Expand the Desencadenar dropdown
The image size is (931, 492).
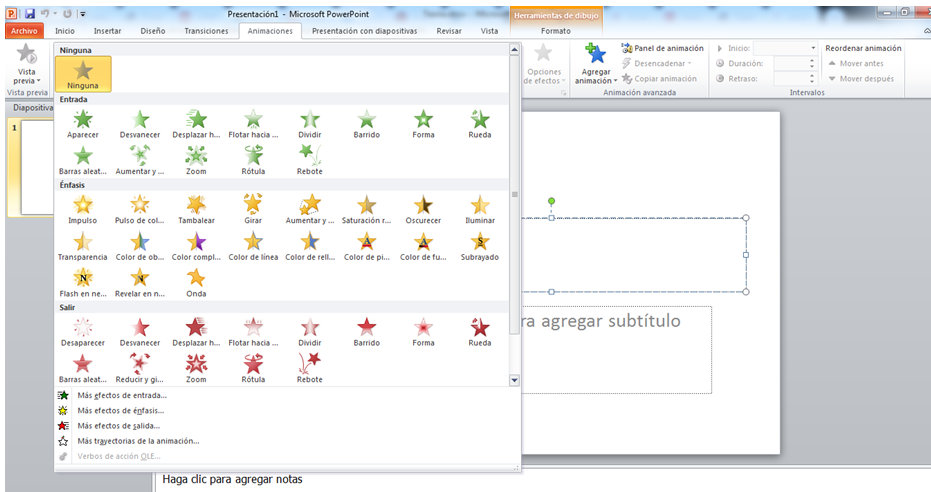tap(658, 64)
